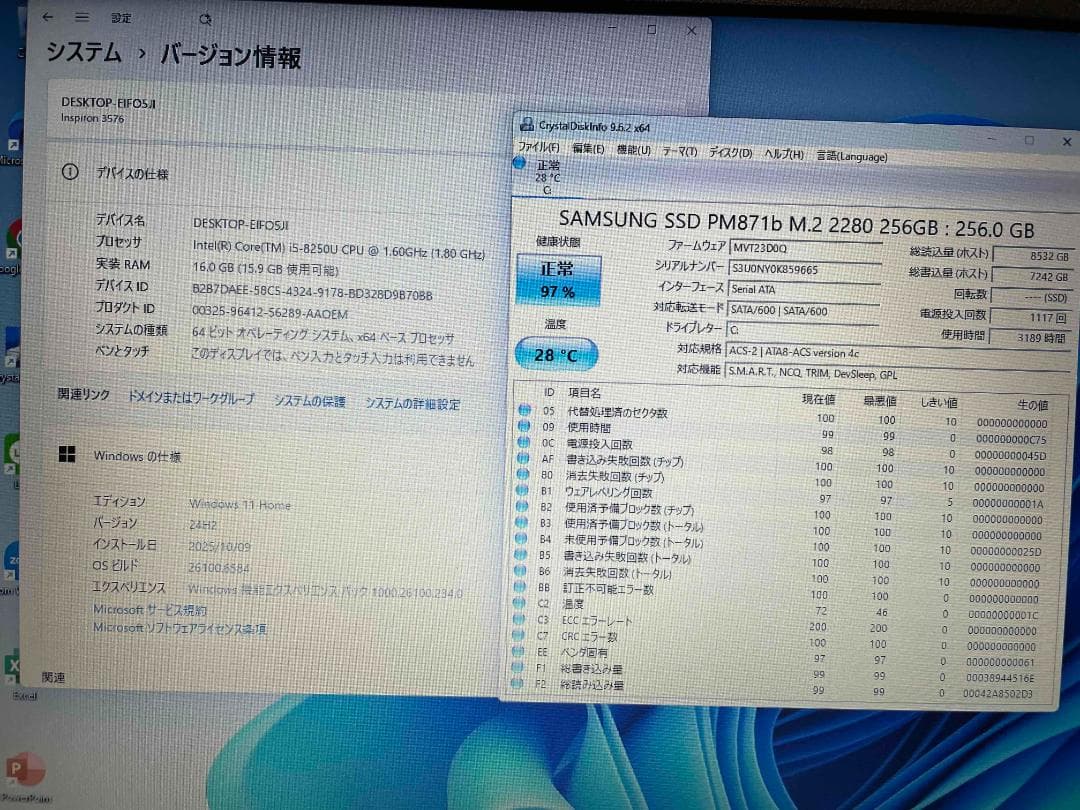This screenshot has height=810, width=1080.
Task: Open the ディスク(D) menu
Action: [730, 152]
